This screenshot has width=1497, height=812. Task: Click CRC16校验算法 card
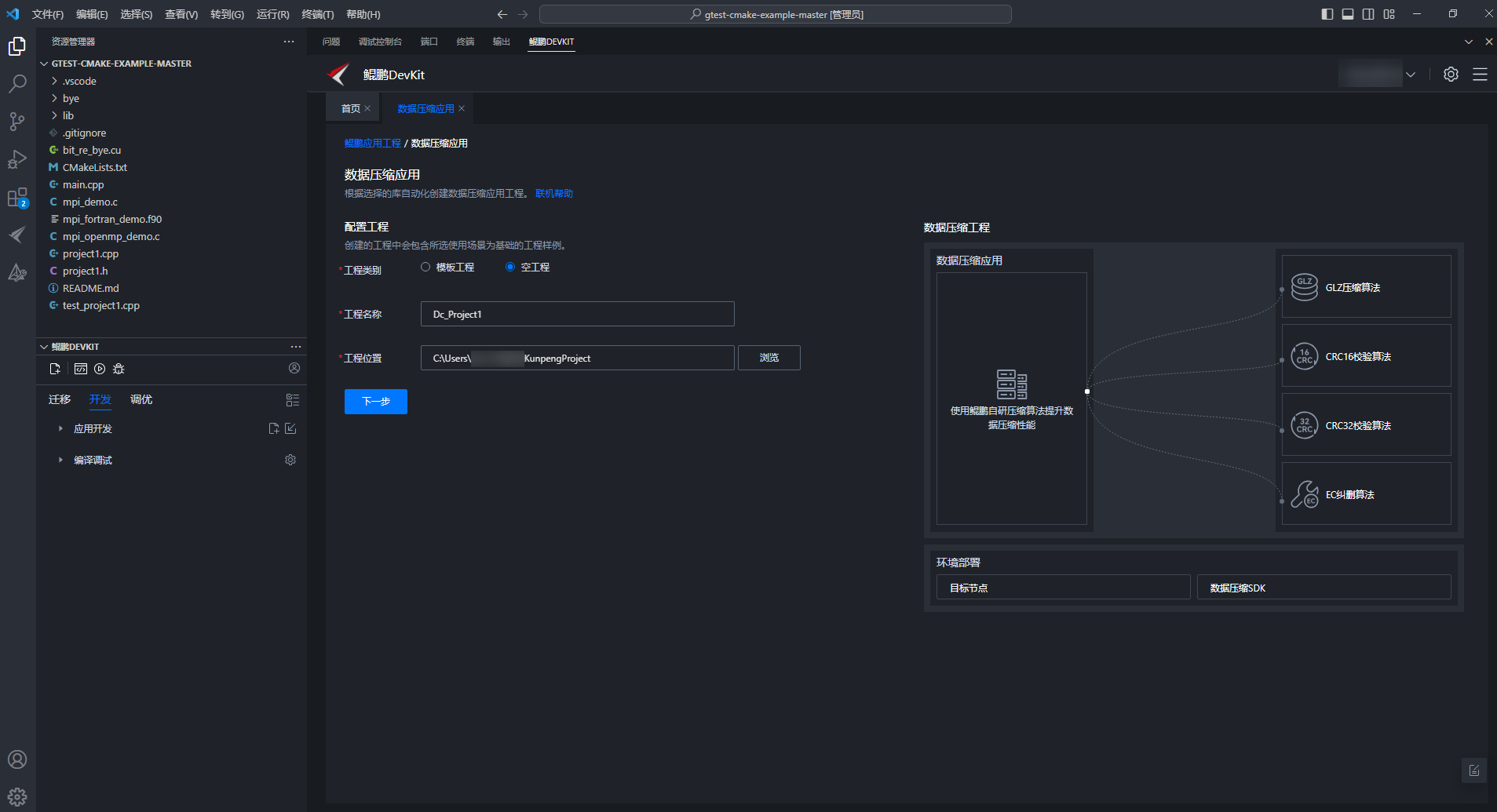tap(1366, 355)
